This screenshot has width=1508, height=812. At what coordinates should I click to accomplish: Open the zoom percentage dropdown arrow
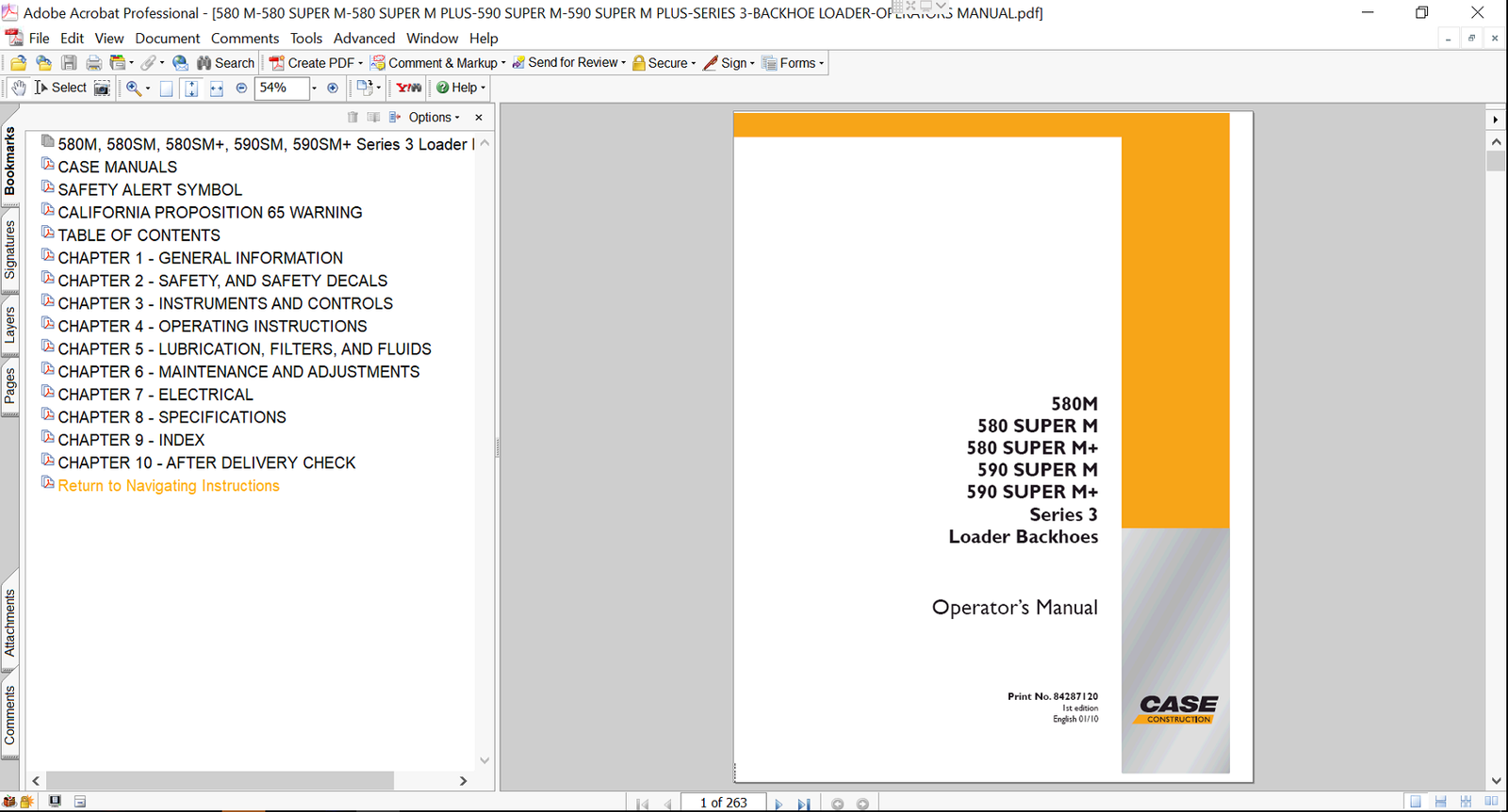[x=314, y=88]
